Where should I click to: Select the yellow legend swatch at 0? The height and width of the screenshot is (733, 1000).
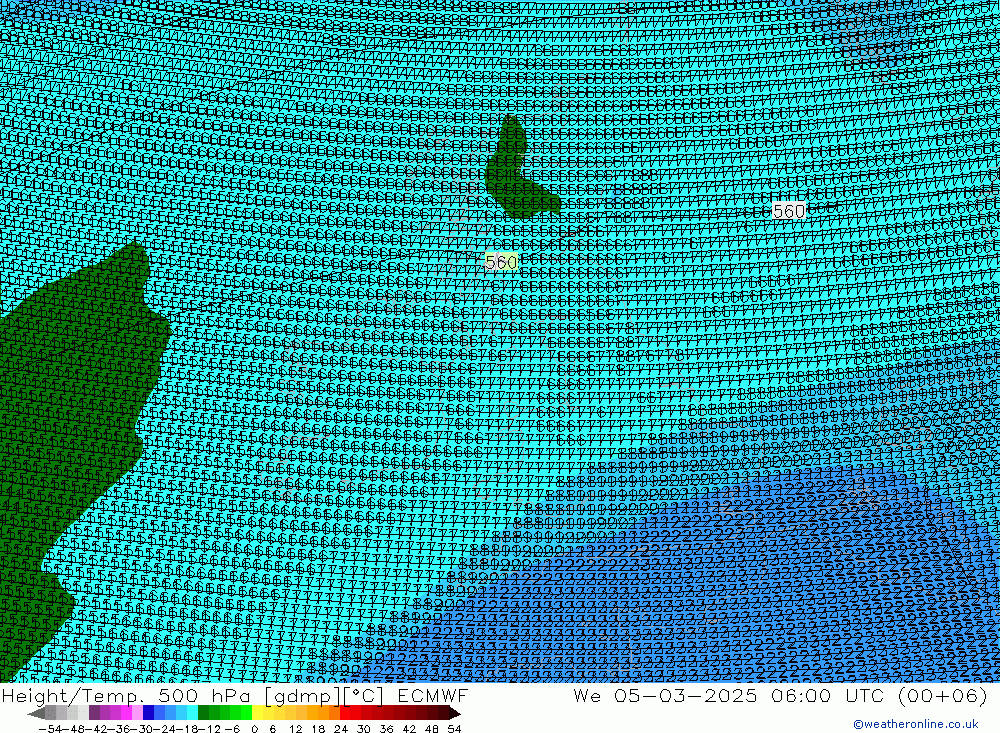(x=258, y=713)
